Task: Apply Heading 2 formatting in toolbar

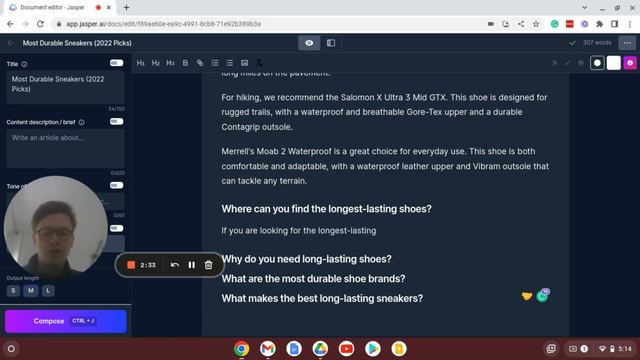Action: (x=156, y=63)
